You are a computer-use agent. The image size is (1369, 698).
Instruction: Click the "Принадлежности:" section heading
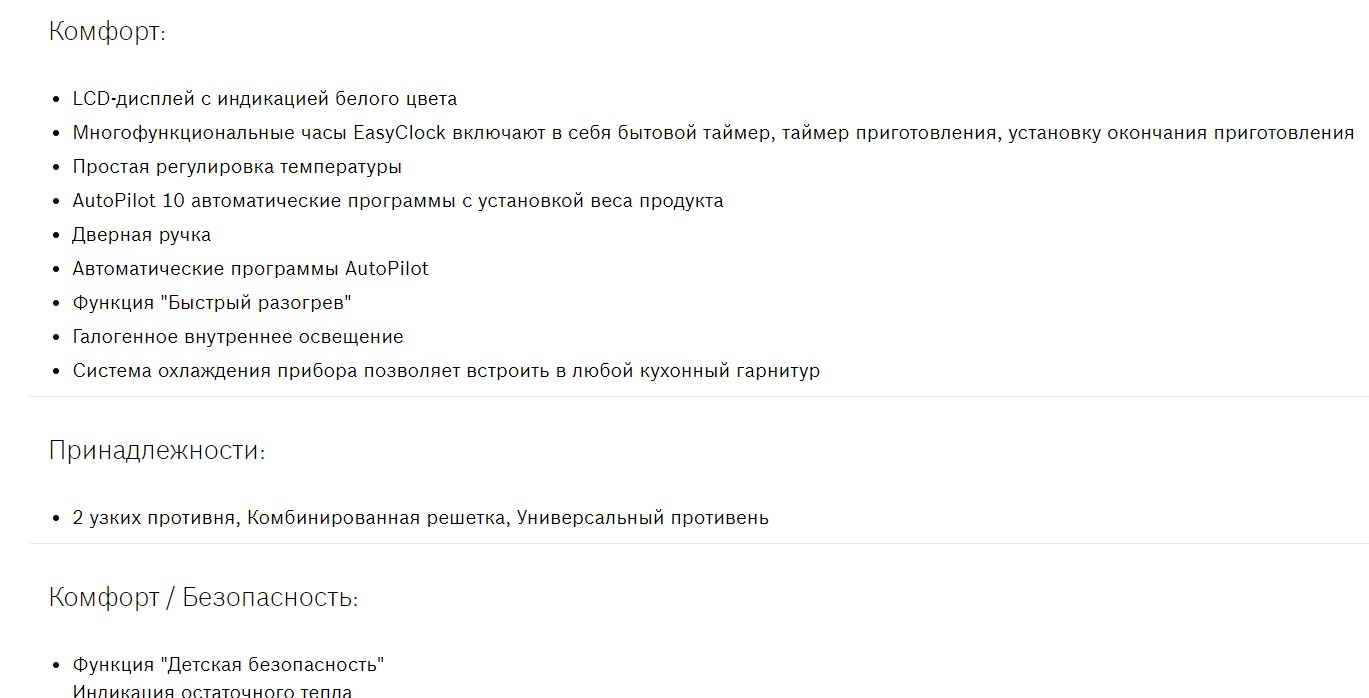(157, 451)
